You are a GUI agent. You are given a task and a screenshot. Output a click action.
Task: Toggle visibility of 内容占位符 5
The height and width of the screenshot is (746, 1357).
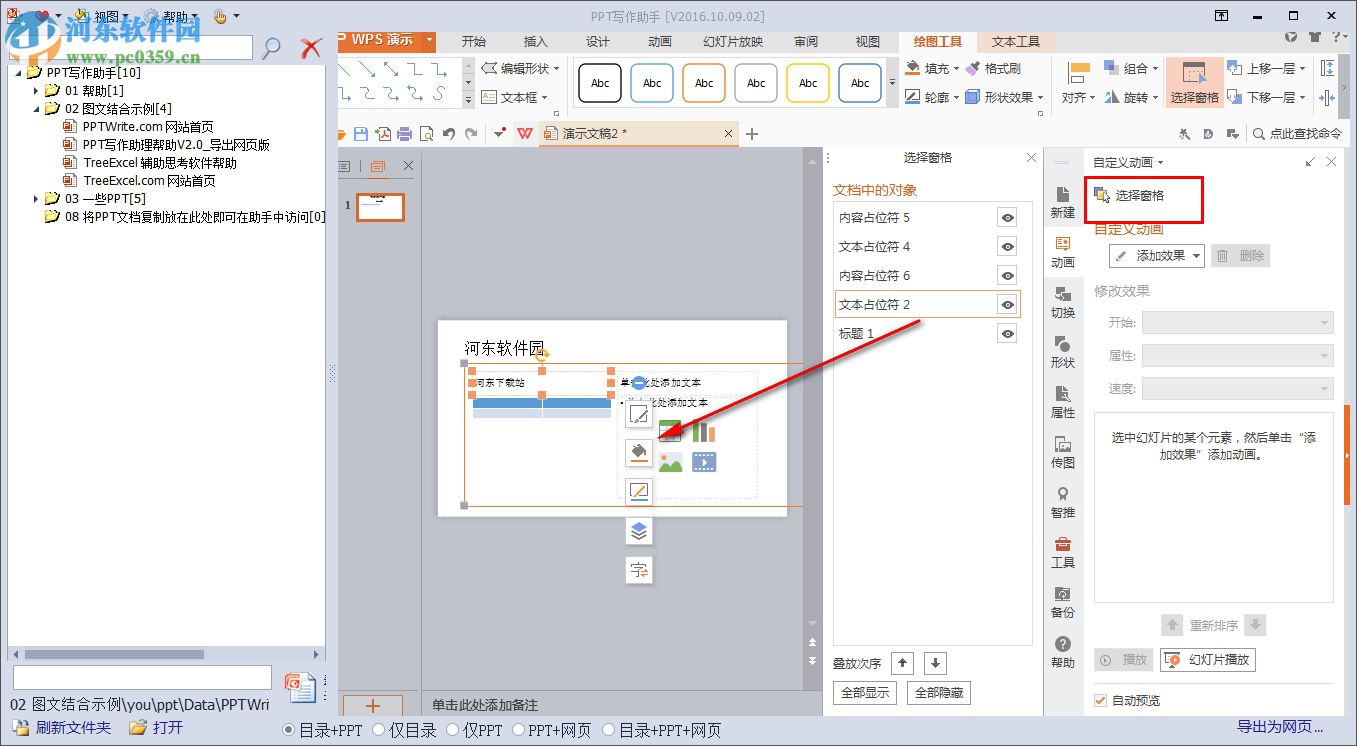tap(1008, 217)
